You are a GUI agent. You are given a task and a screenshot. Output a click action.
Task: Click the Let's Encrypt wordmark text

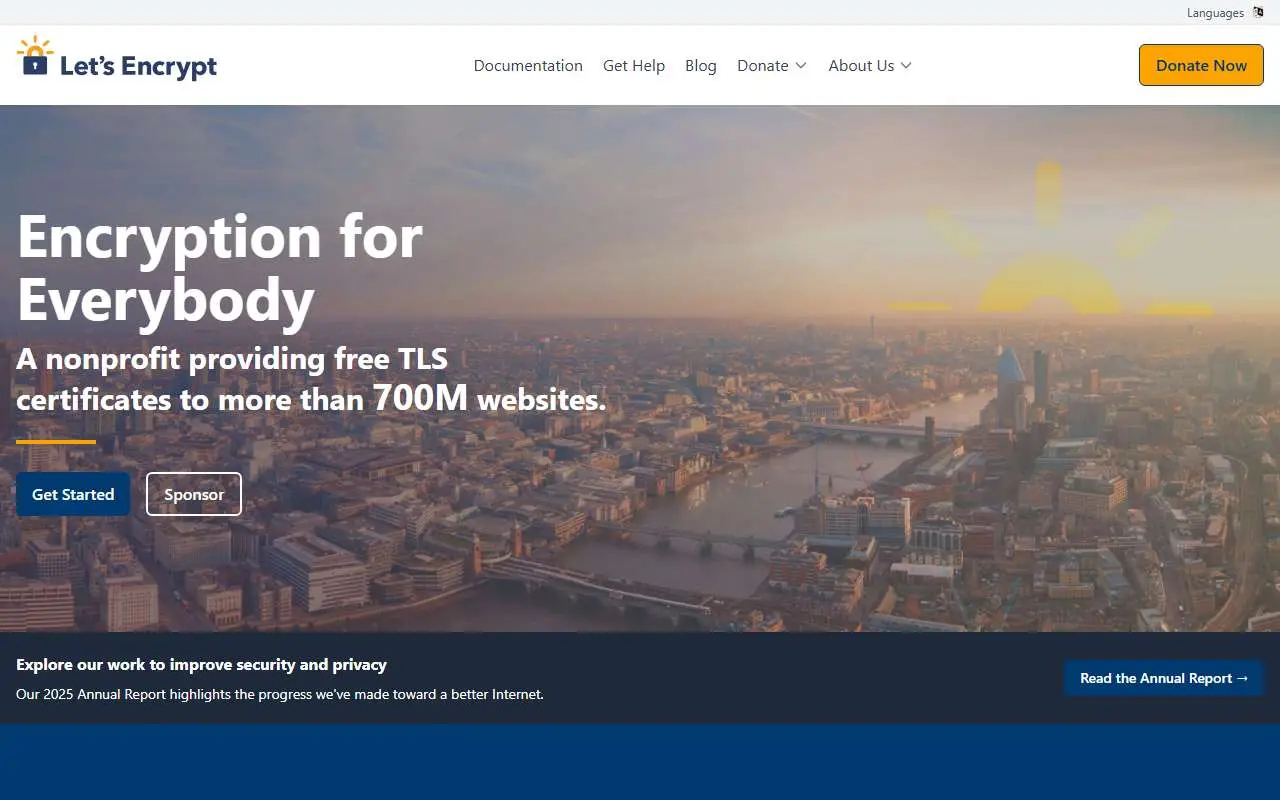(x=138, y=67)
